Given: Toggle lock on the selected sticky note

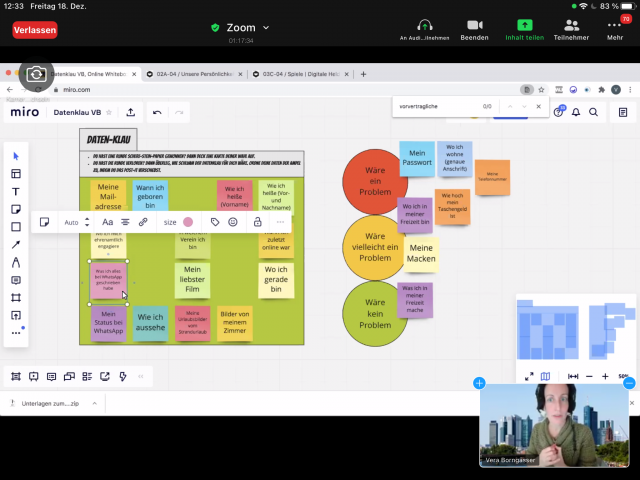Looking at the screenshot, I should tap(258, 222).
